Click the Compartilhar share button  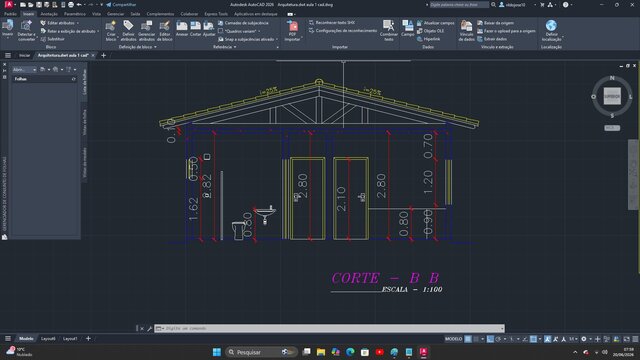click(121, 4)
